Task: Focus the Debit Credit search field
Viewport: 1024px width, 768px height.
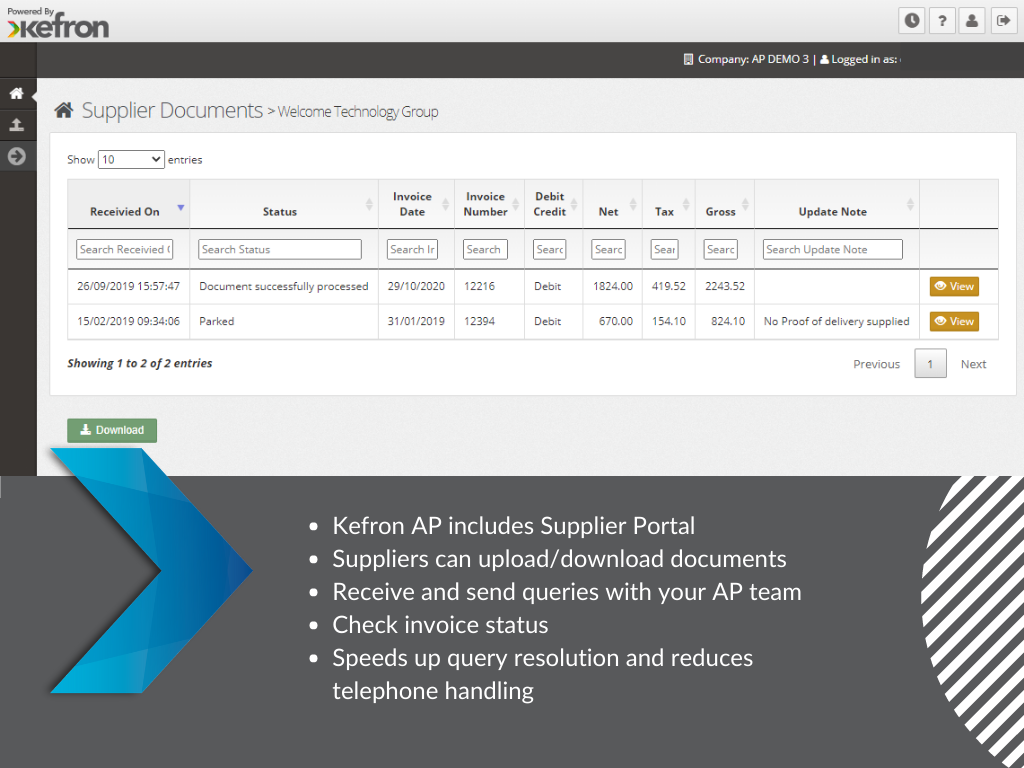Action: pos(550,249)
